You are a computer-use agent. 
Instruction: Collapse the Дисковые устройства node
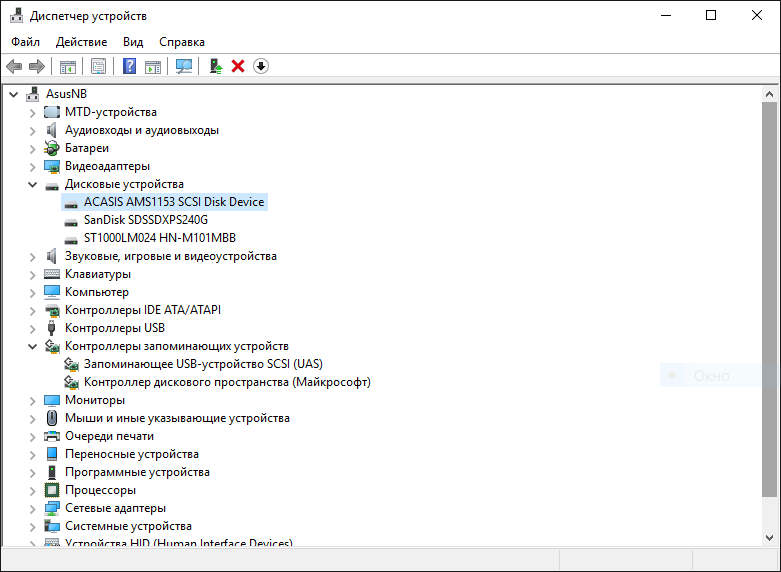tap(32, 184)
